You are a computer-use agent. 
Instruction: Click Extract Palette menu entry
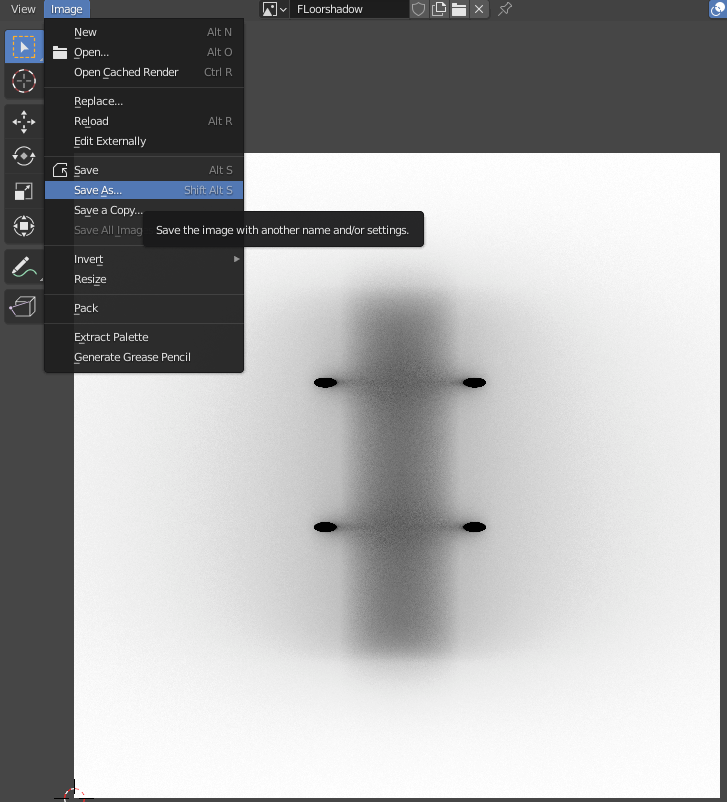tap(111, 337)
